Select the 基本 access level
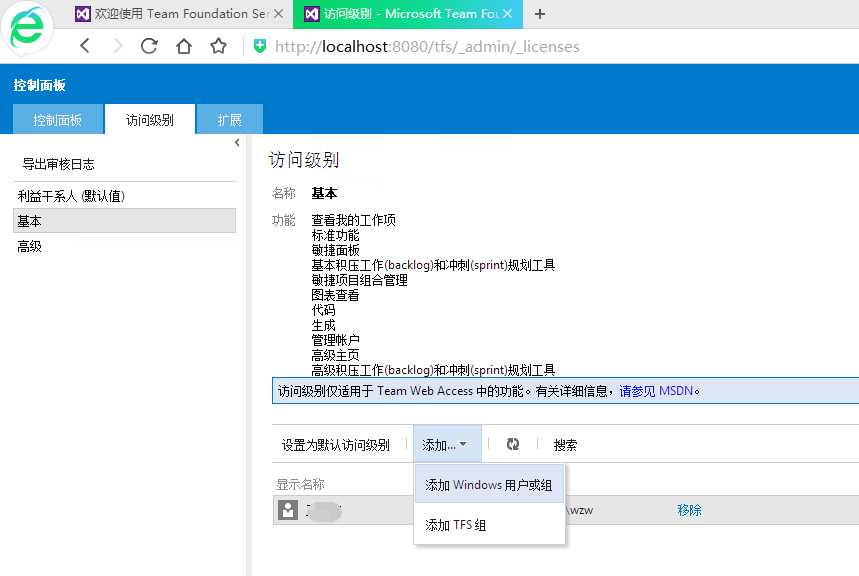859x576 pixels. tap(124, 221)
